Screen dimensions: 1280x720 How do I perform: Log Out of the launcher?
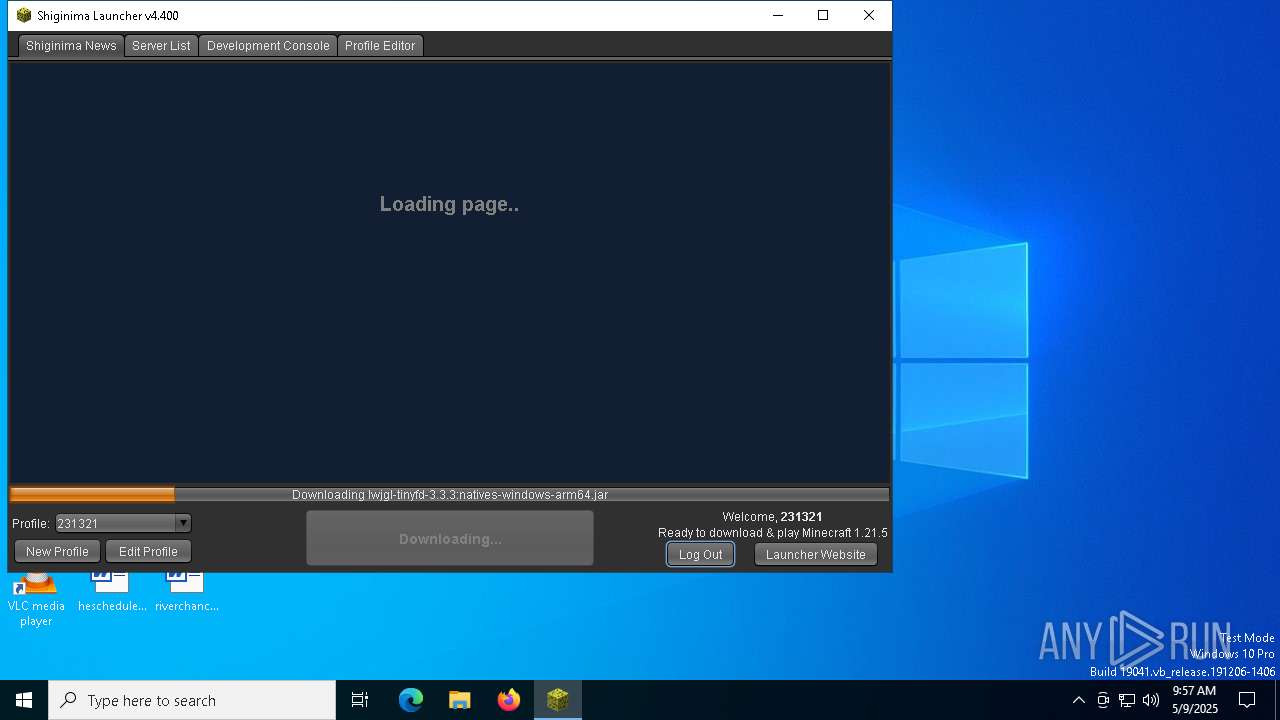coord(700,554)
